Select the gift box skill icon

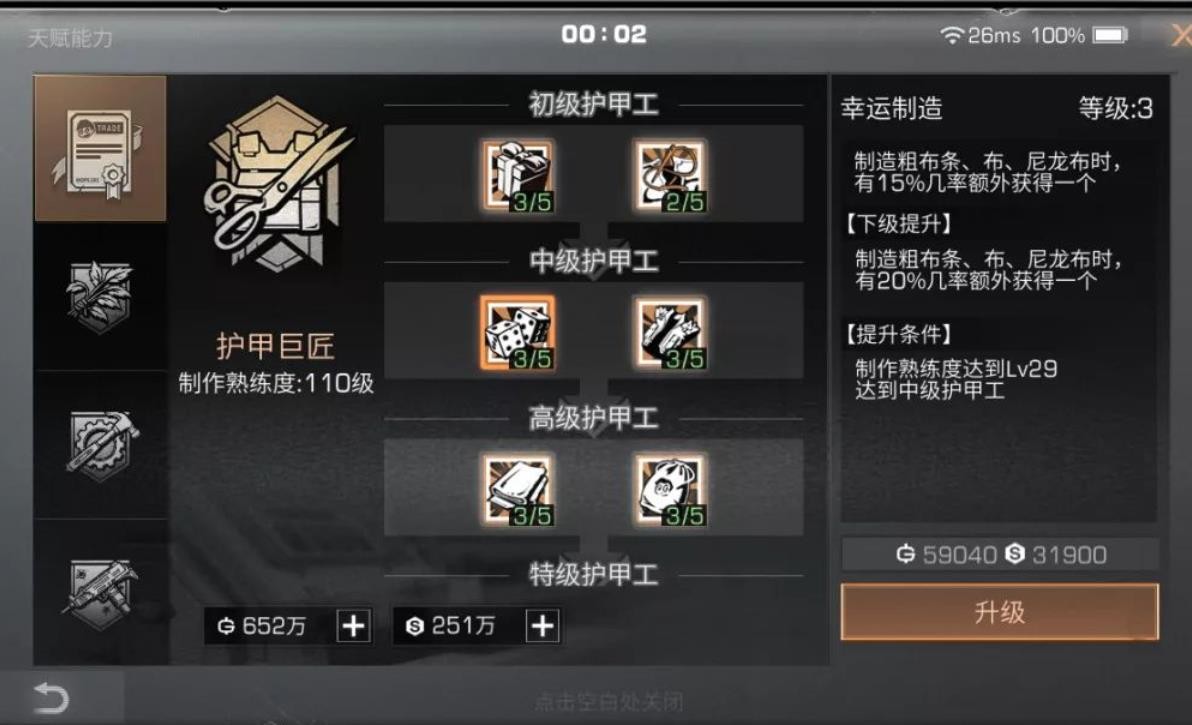pyautogui.click(x=518, y=175)
